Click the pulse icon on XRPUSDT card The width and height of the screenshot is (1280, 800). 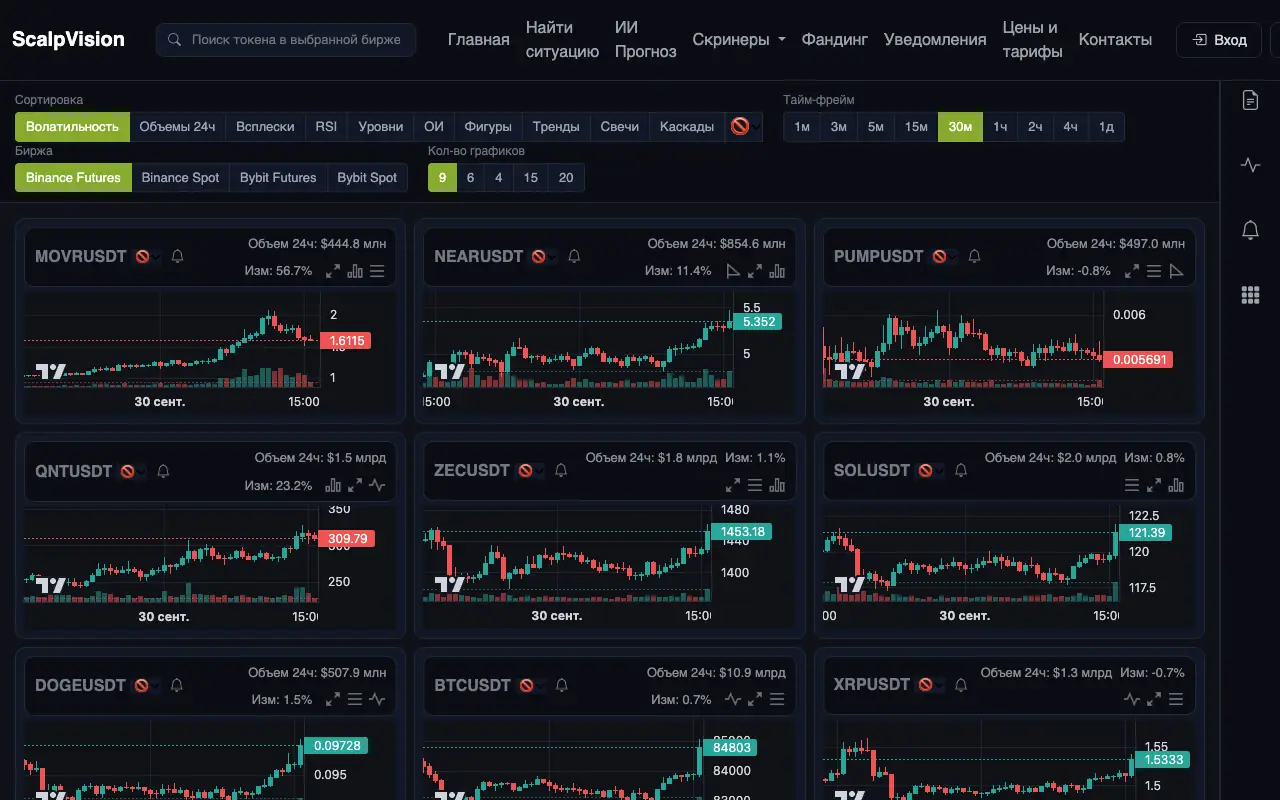click(x=1132, y=699)
